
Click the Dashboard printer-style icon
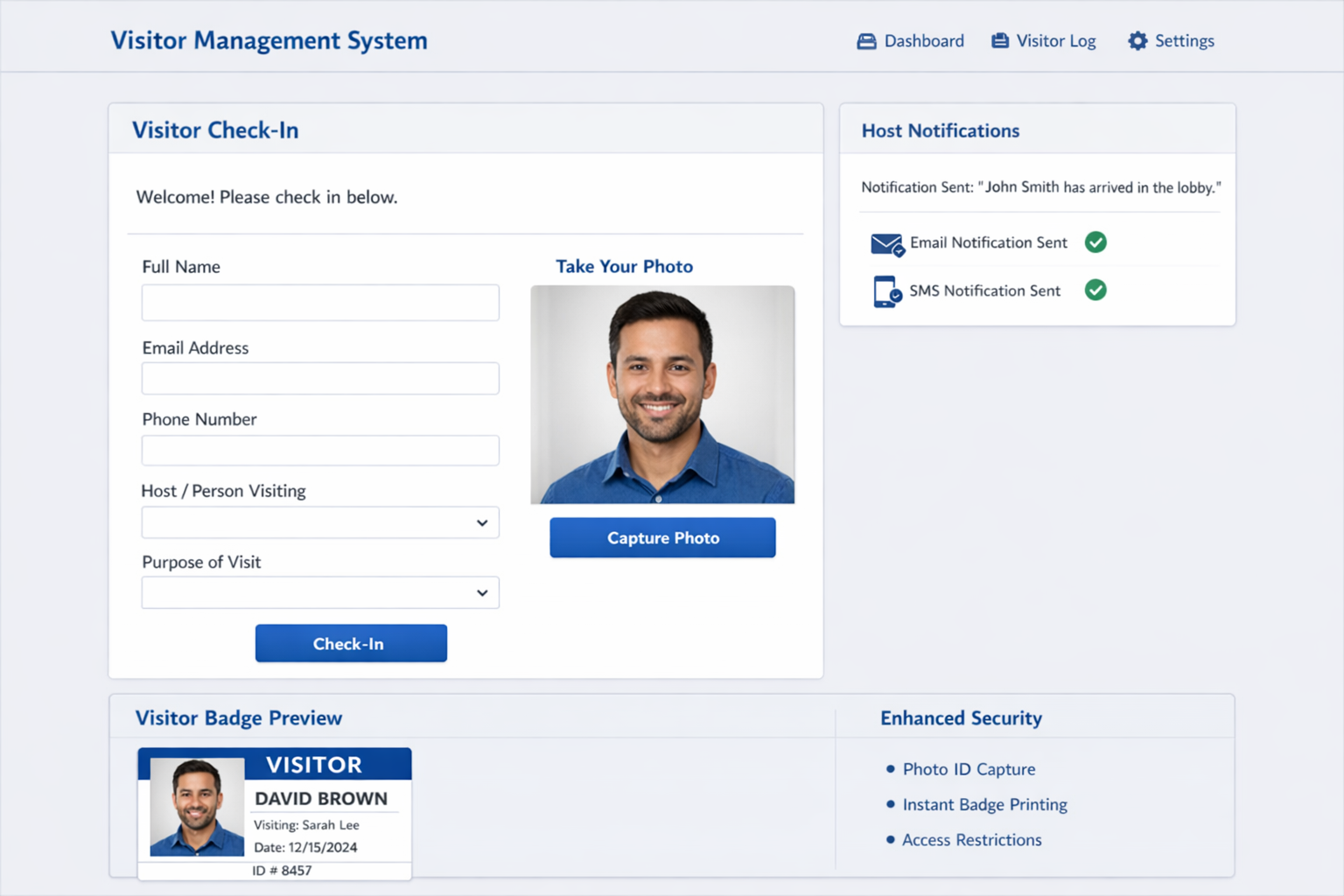click(865, 40)
